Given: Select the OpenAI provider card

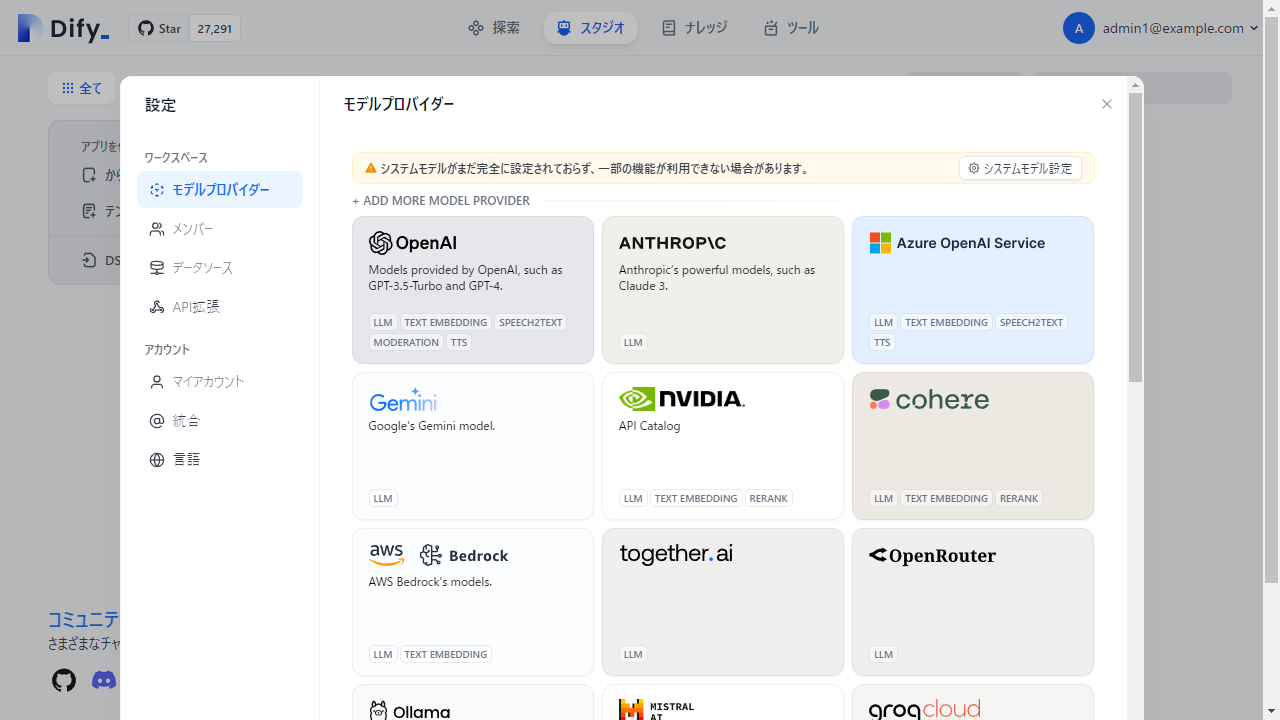Looking at the screenshot, I should coord(473,290).
